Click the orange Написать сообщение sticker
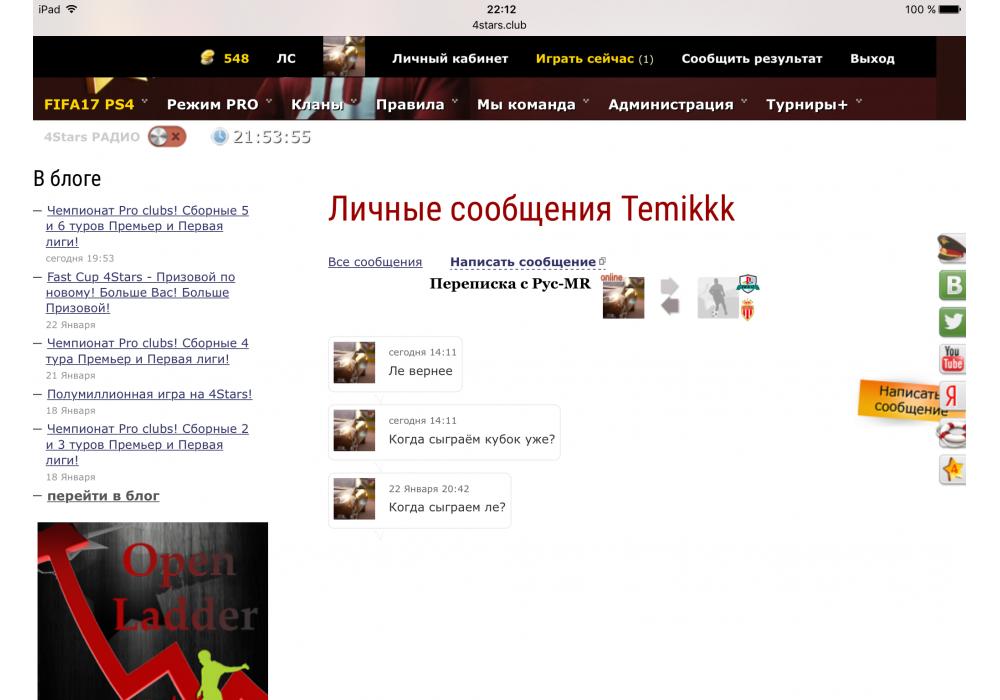1000x700 pixels. coord(899,400)
